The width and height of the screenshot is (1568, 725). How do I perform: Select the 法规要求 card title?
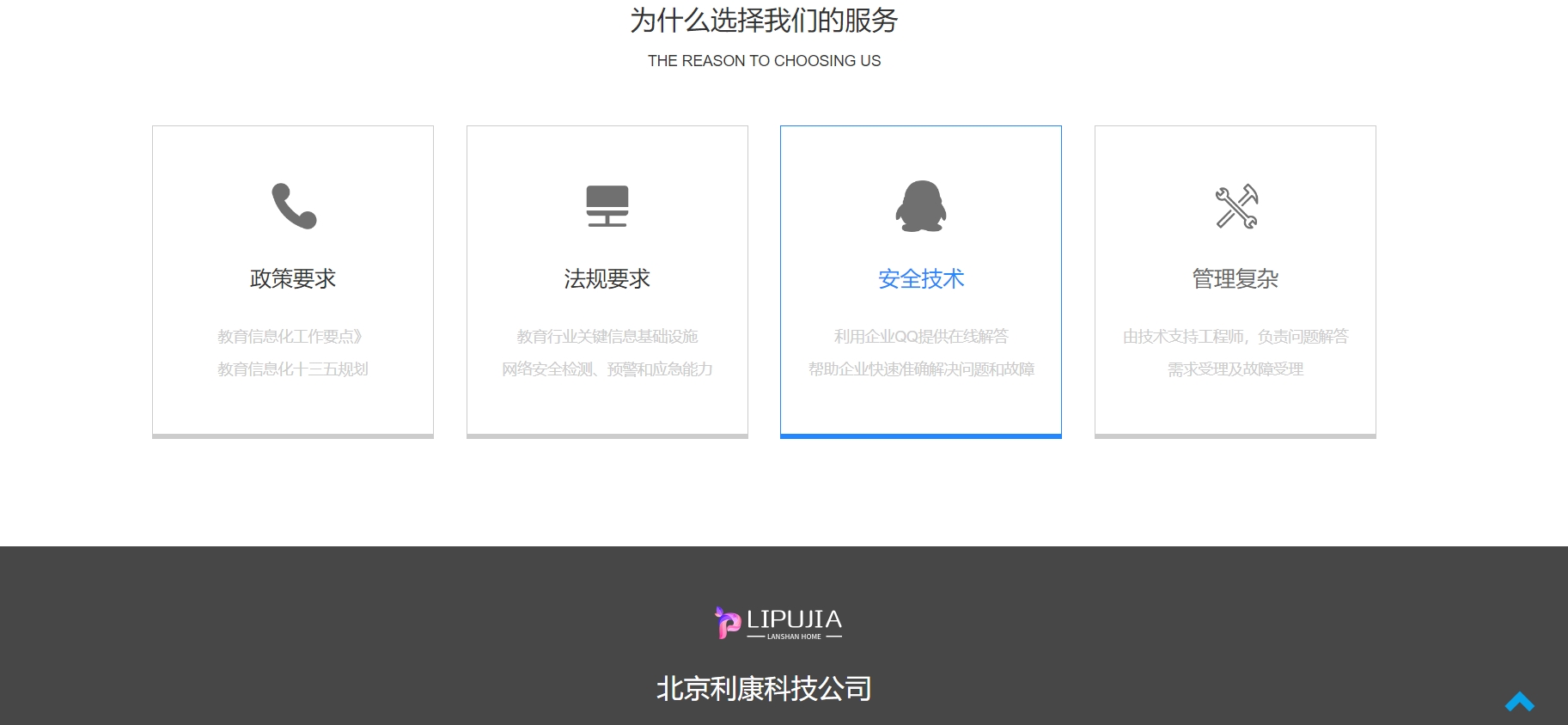point(607,278)
